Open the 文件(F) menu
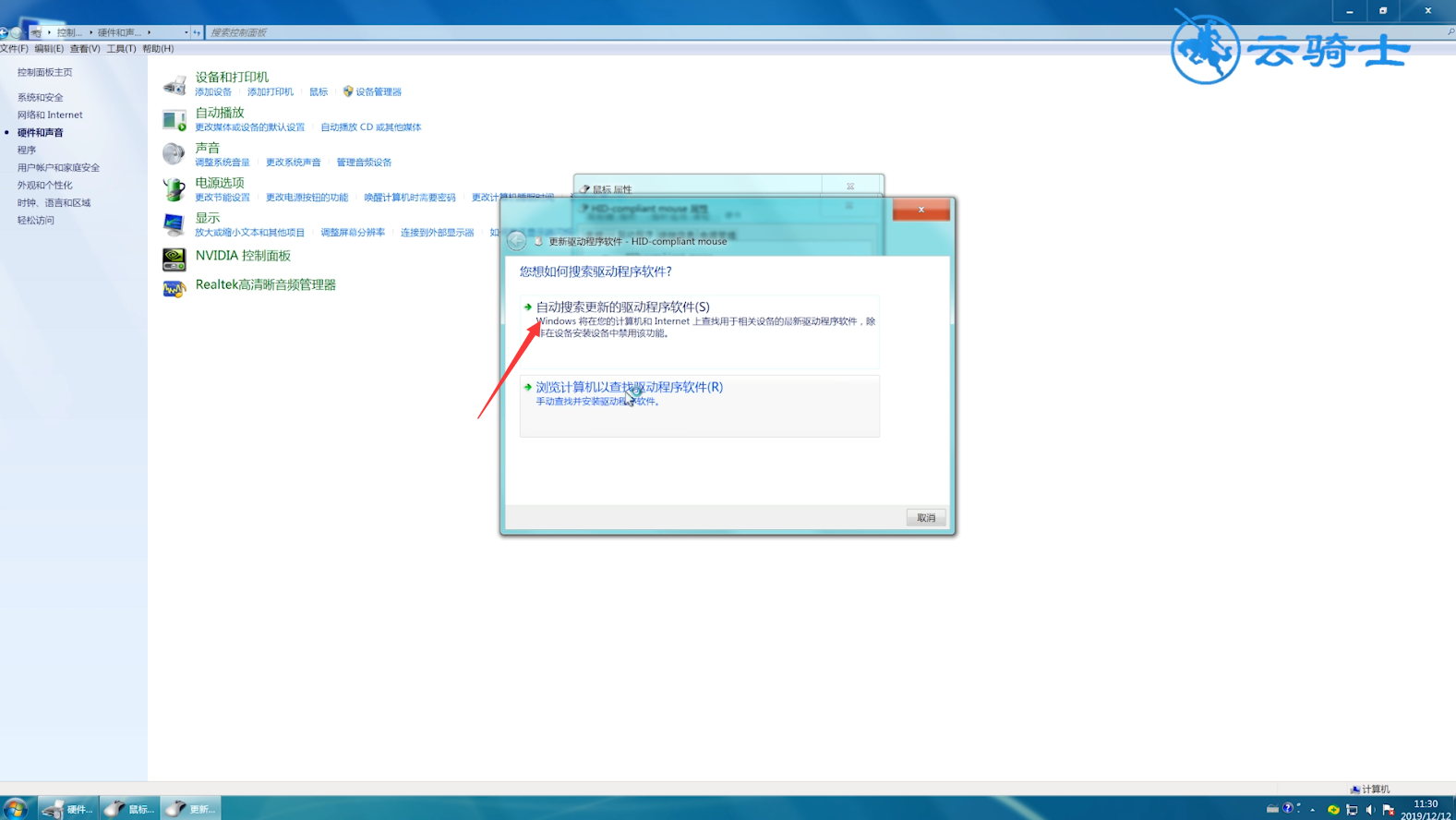The width and height of the screenshot is (1456, 820). tap(14, 49)
